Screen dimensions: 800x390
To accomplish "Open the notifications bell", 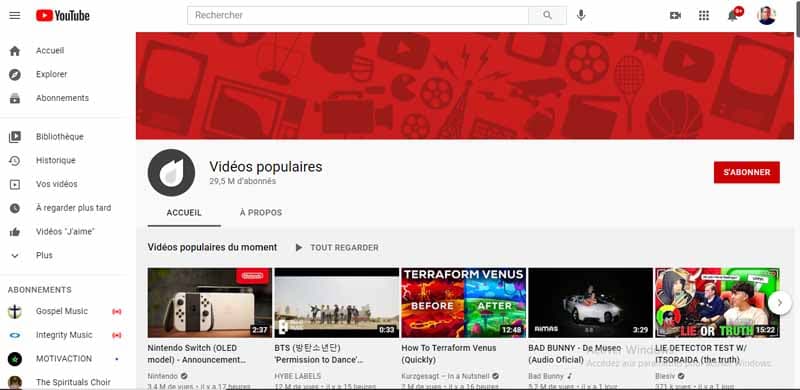I will click(x=733, y=15).
